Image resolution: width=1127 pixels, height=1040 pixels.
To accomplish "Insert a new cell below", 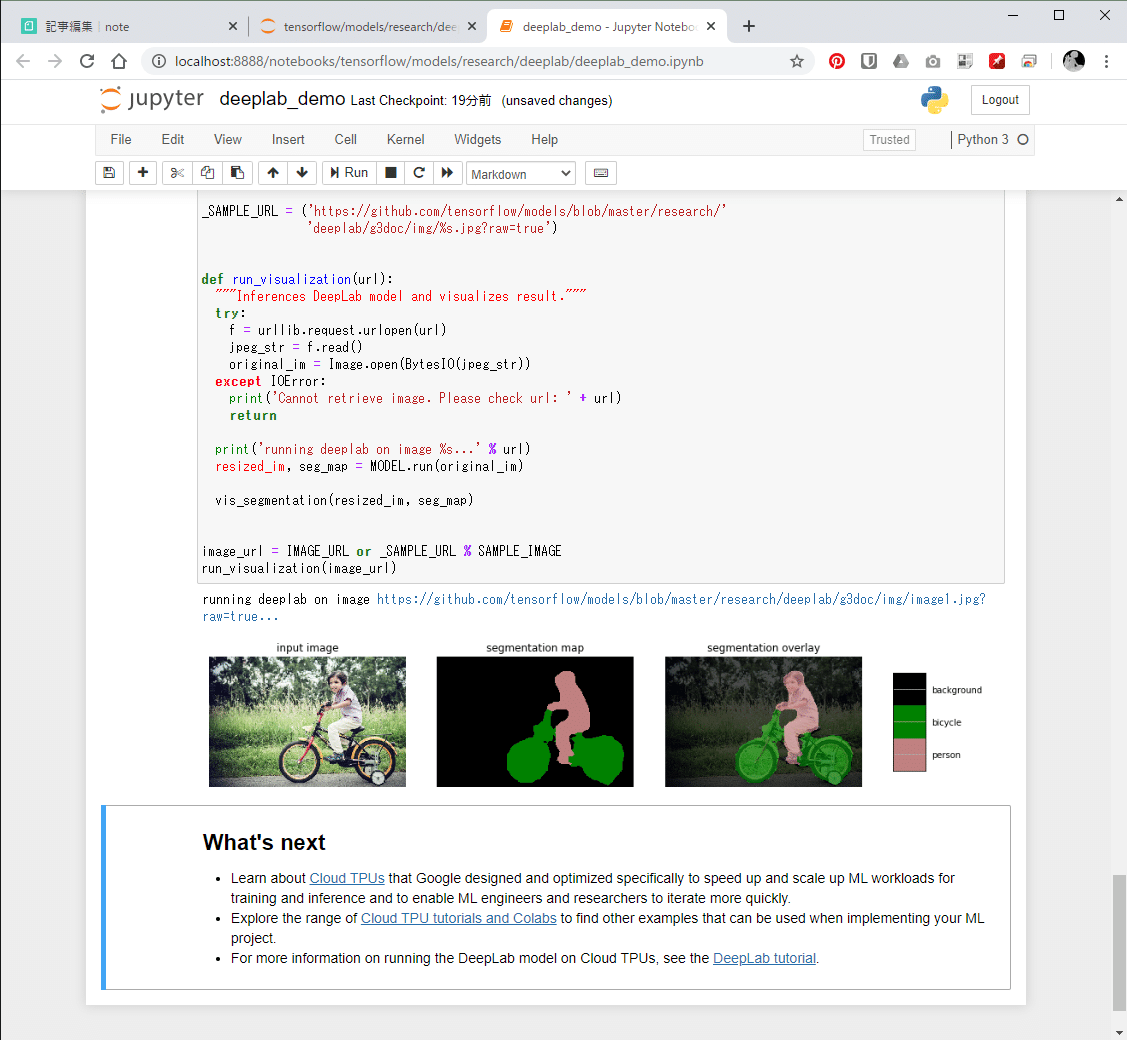I will coord(143,172).
